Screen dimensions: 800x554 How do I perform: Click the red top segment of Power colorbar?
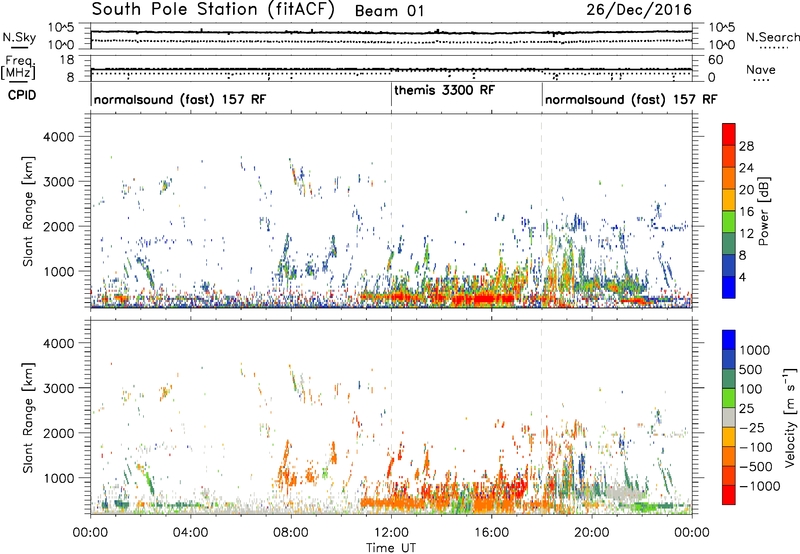pyautogui.click(x=729, y=134)
